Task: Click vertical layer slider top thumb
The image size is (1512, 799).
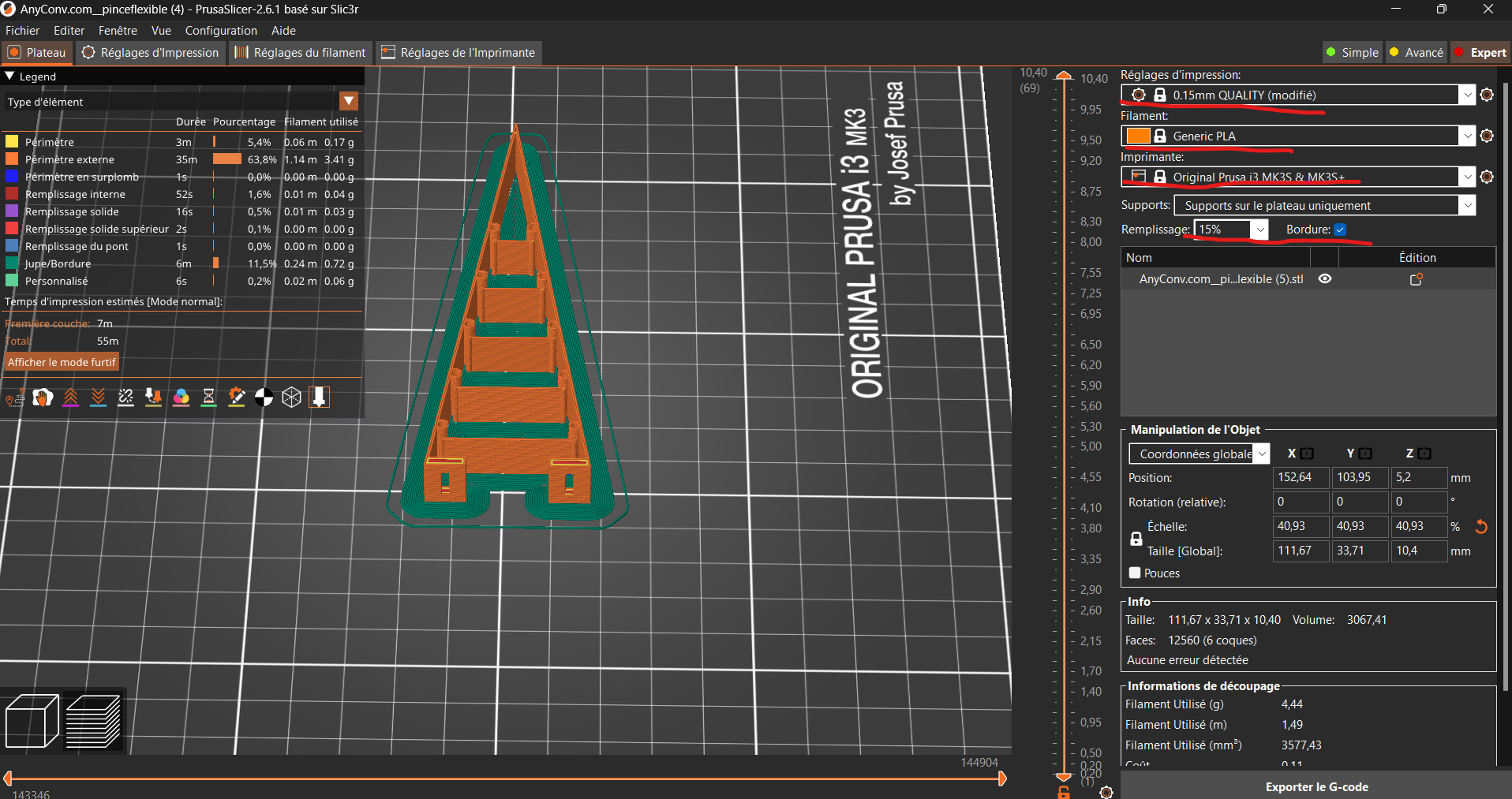Action: coord(1064,76)
